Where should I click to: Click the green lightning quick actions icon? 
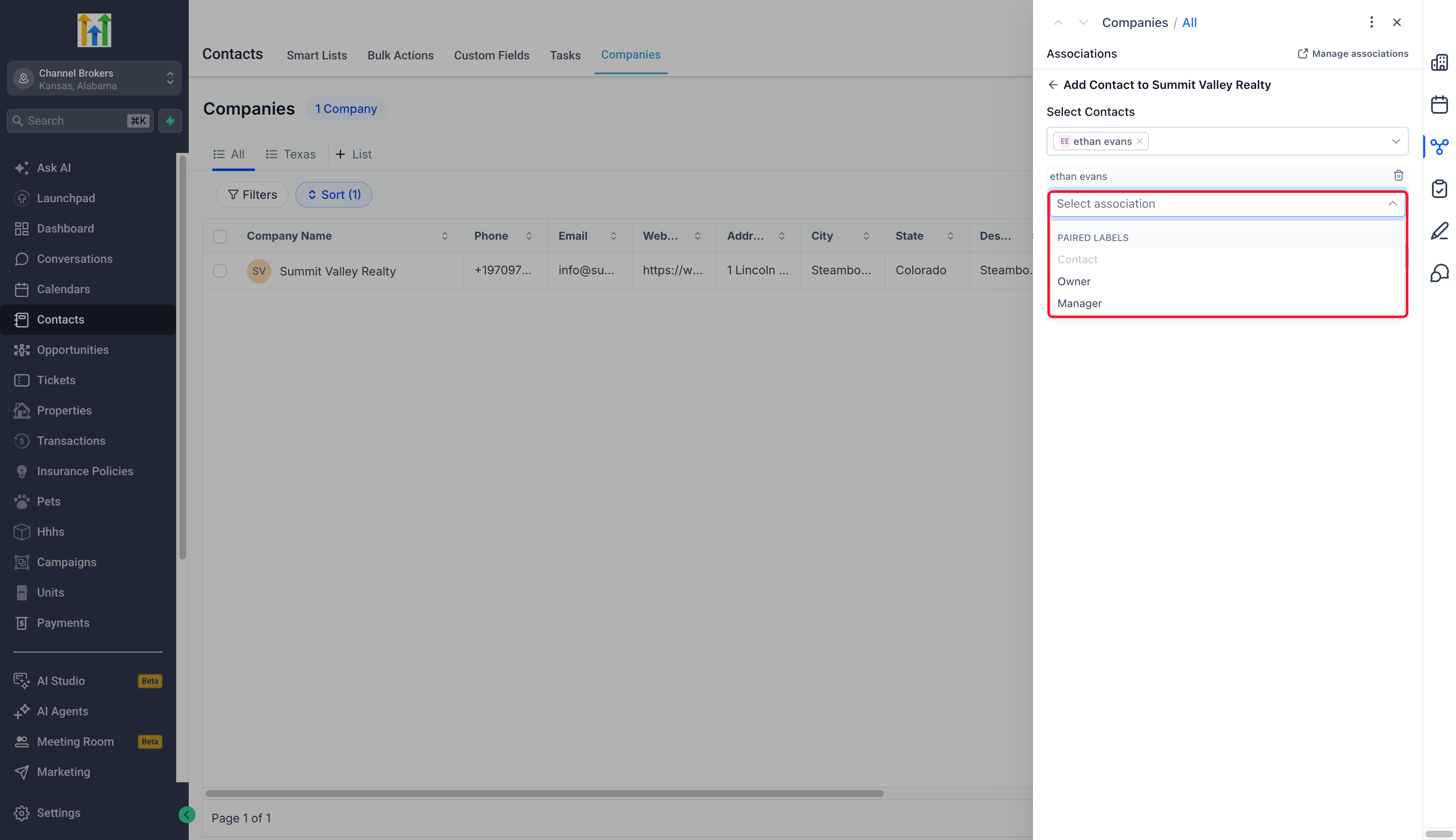[x=170, y=120]
